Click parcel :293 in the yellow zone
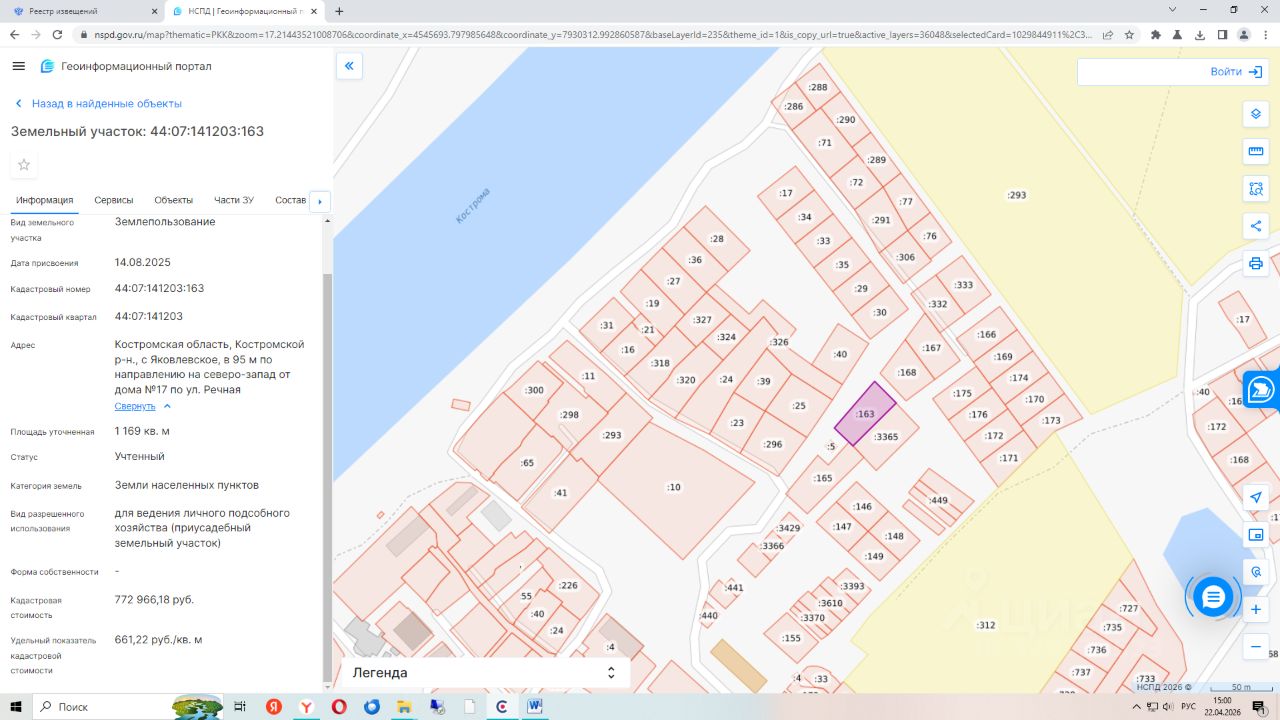This screenshot has width=1280, height=720. click(1017, 195)
